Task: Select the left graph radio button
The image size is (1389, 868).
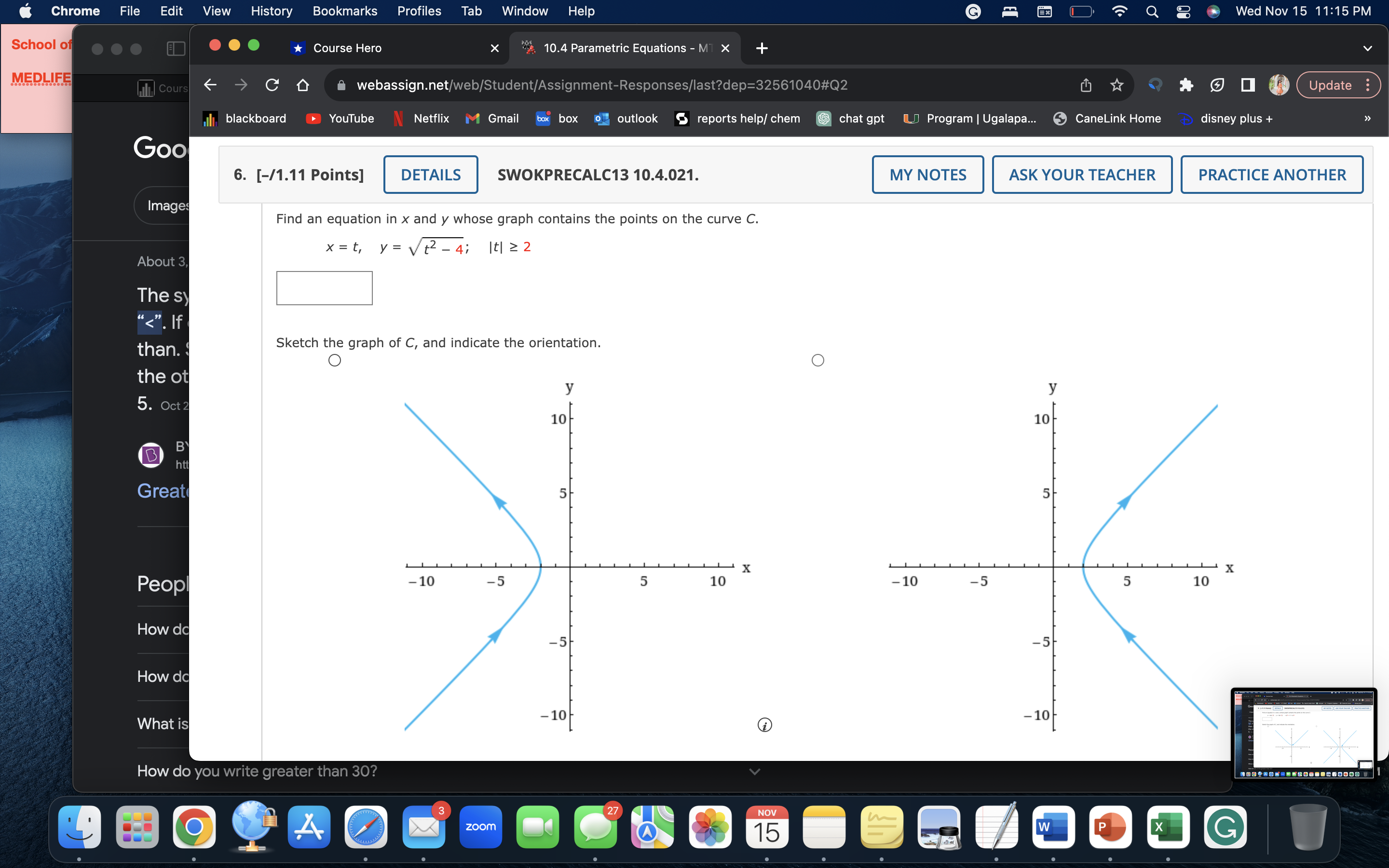Action: coord(335,360)
